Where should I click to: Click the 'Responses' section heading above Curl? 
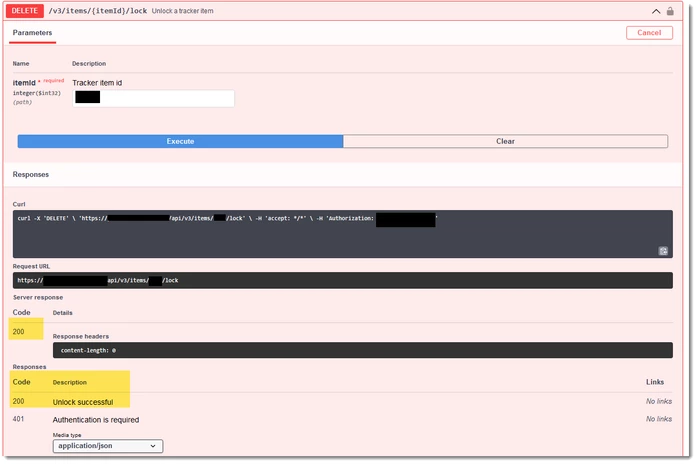coord(31,174)
